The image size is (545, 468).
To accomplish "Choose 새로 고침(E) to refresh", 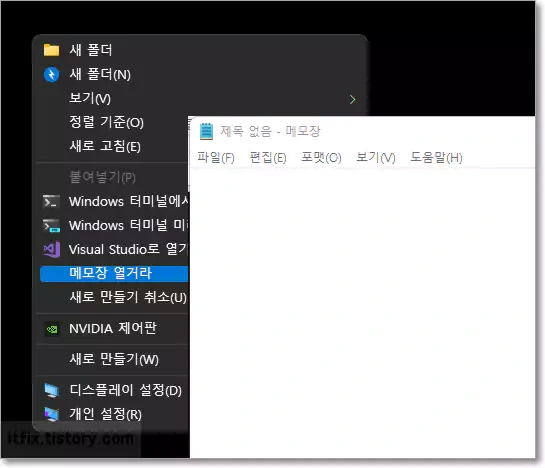I will tap(114, 146).
